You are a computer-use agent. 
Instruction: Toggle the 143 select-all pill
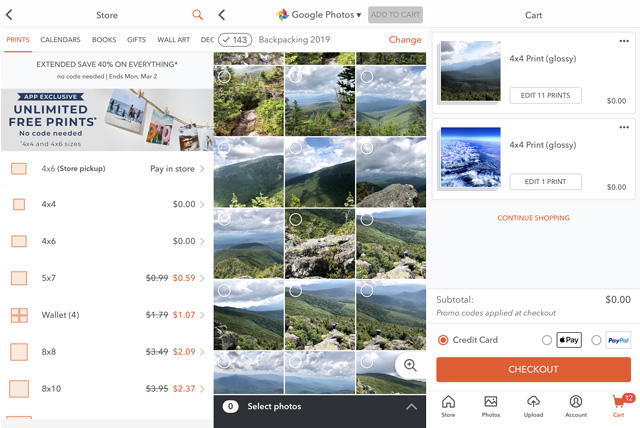(x=235, y=40)
